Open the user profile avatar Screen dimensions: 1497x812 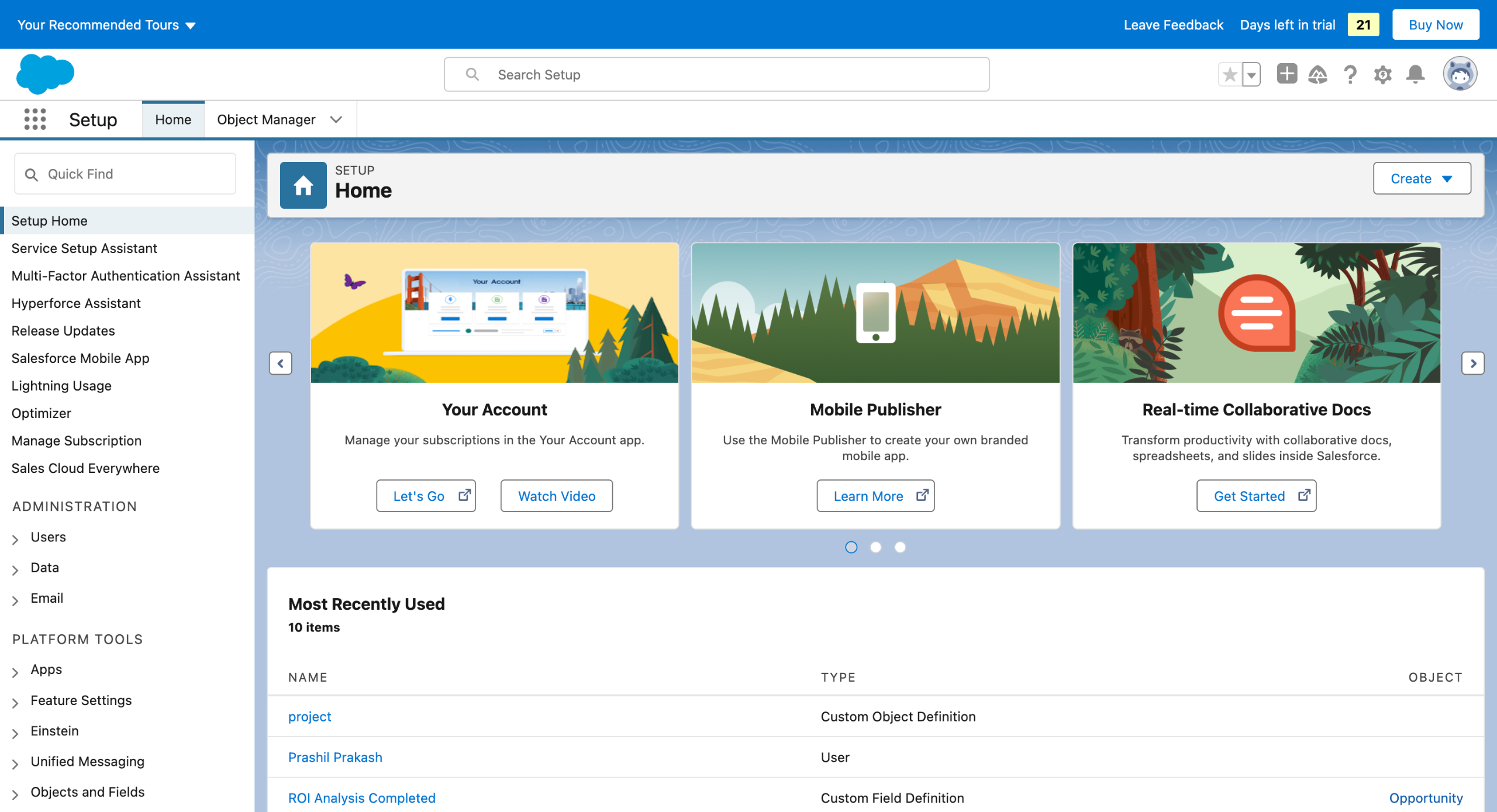tap(1460, 74)
